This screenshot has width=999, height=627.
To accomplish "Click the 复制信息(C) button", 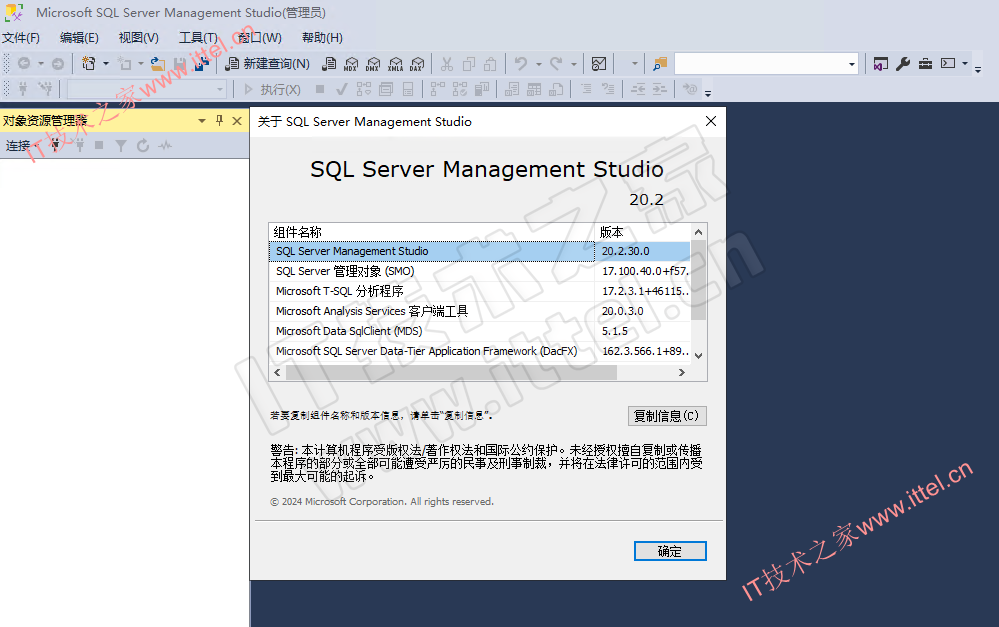I will click(x=667, y=416).
